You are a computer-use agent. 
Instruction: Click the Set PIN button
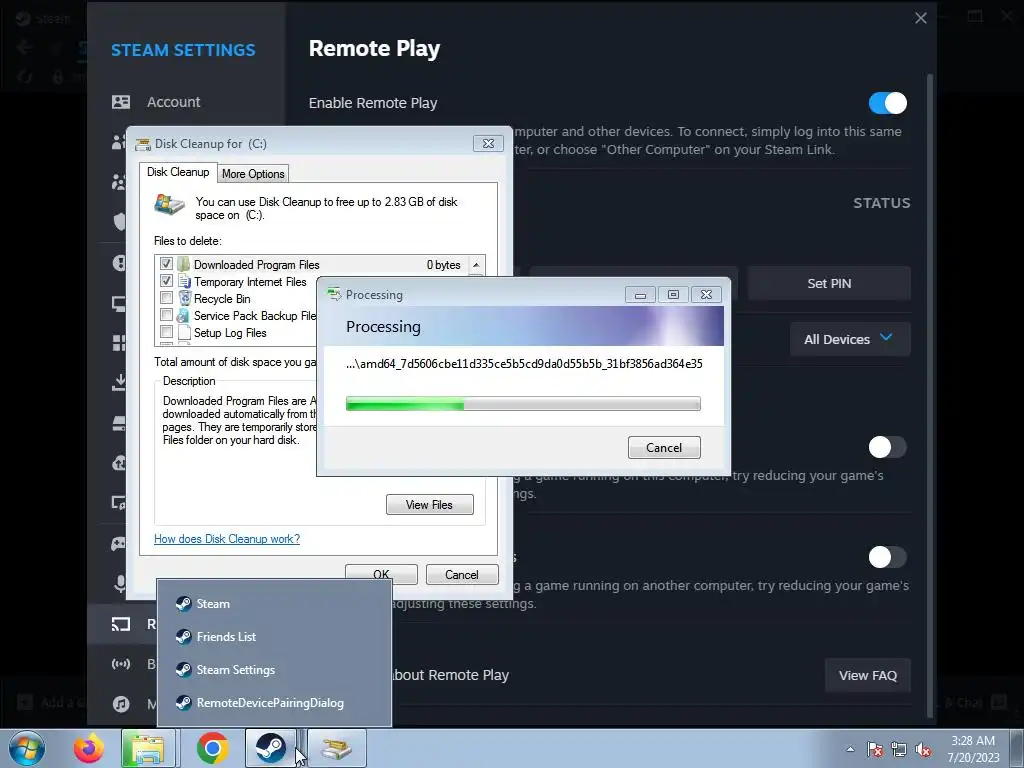[829, 283]
